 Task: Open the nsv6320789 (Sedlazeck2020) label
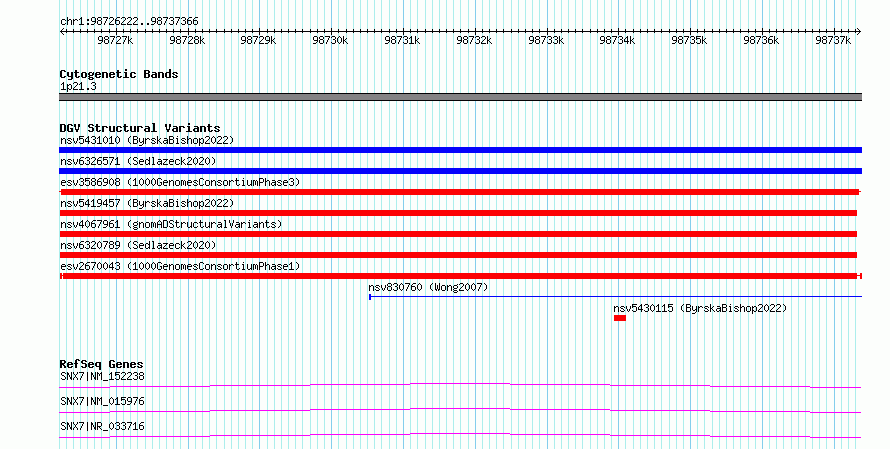pos(138,245)
